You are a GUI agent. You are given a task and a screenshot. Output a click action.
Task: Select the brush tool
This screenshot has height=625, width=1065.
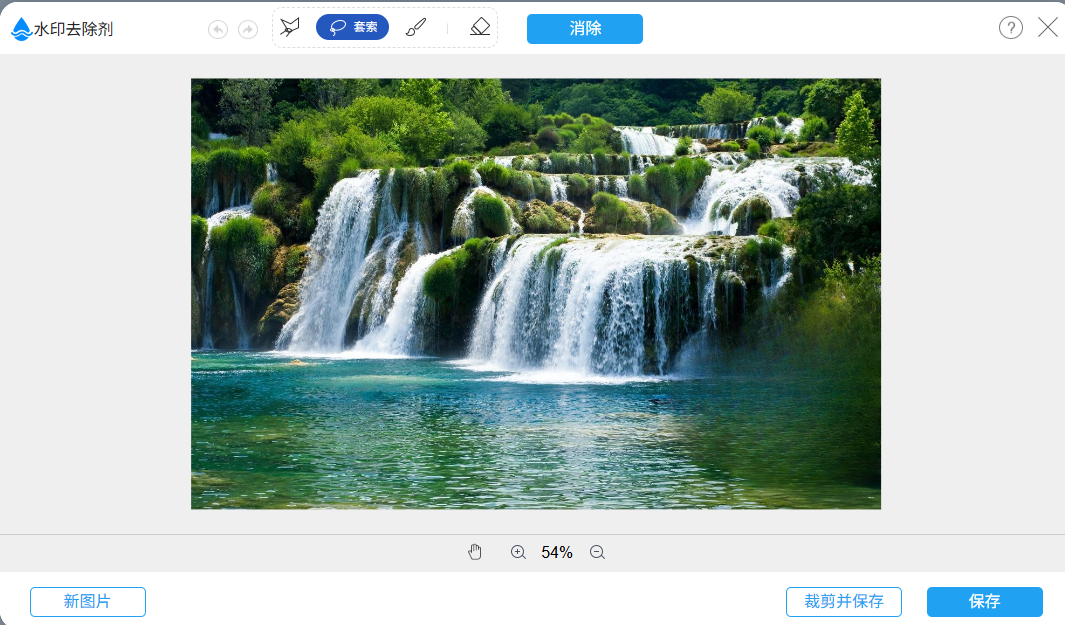[416, 27]
